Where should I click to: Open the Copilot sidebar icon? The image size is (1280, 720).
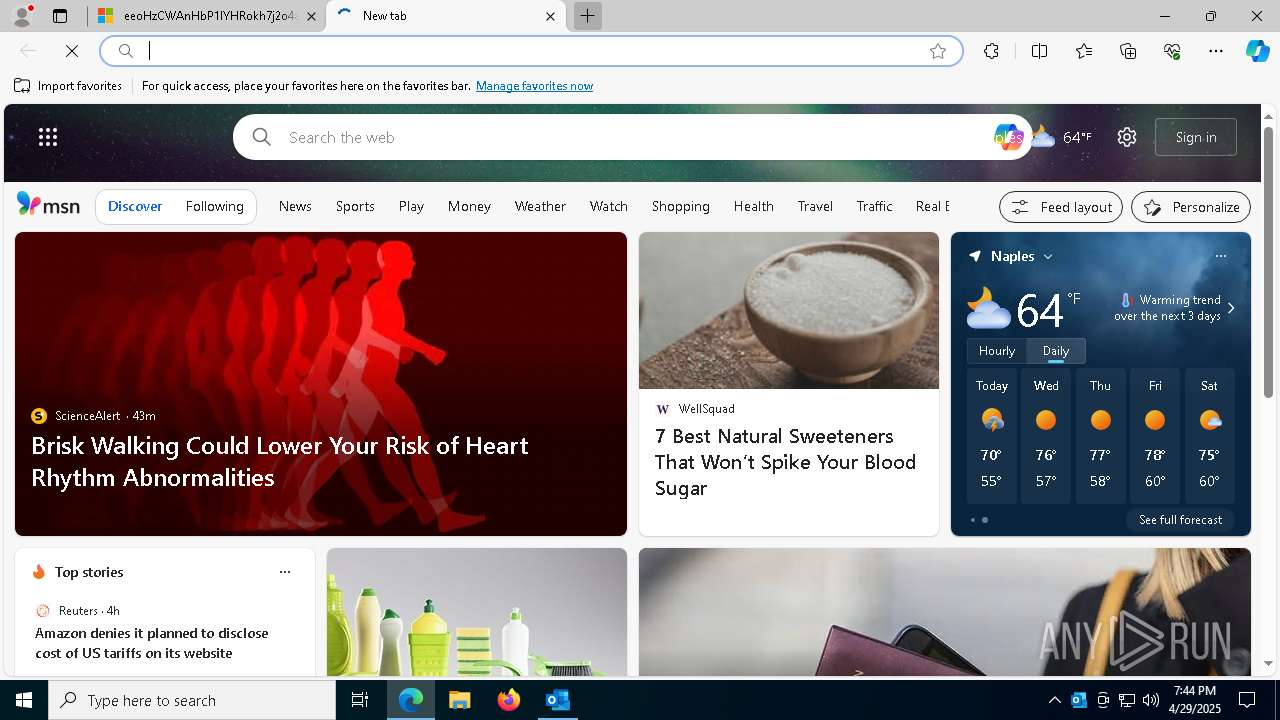(1258, 51)
